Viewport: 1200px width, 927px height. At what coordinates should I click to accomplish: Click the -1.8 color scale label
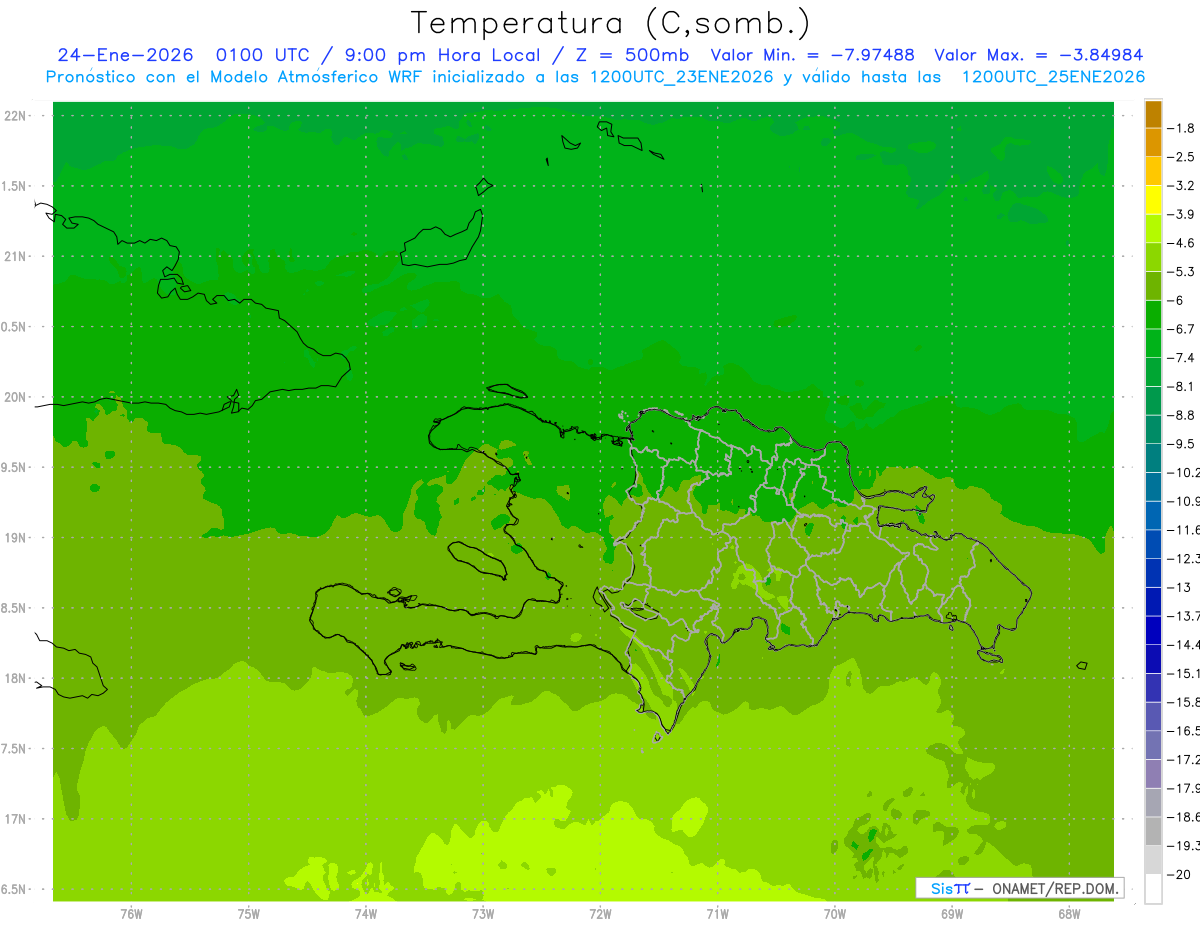[x=1183, y=128]
